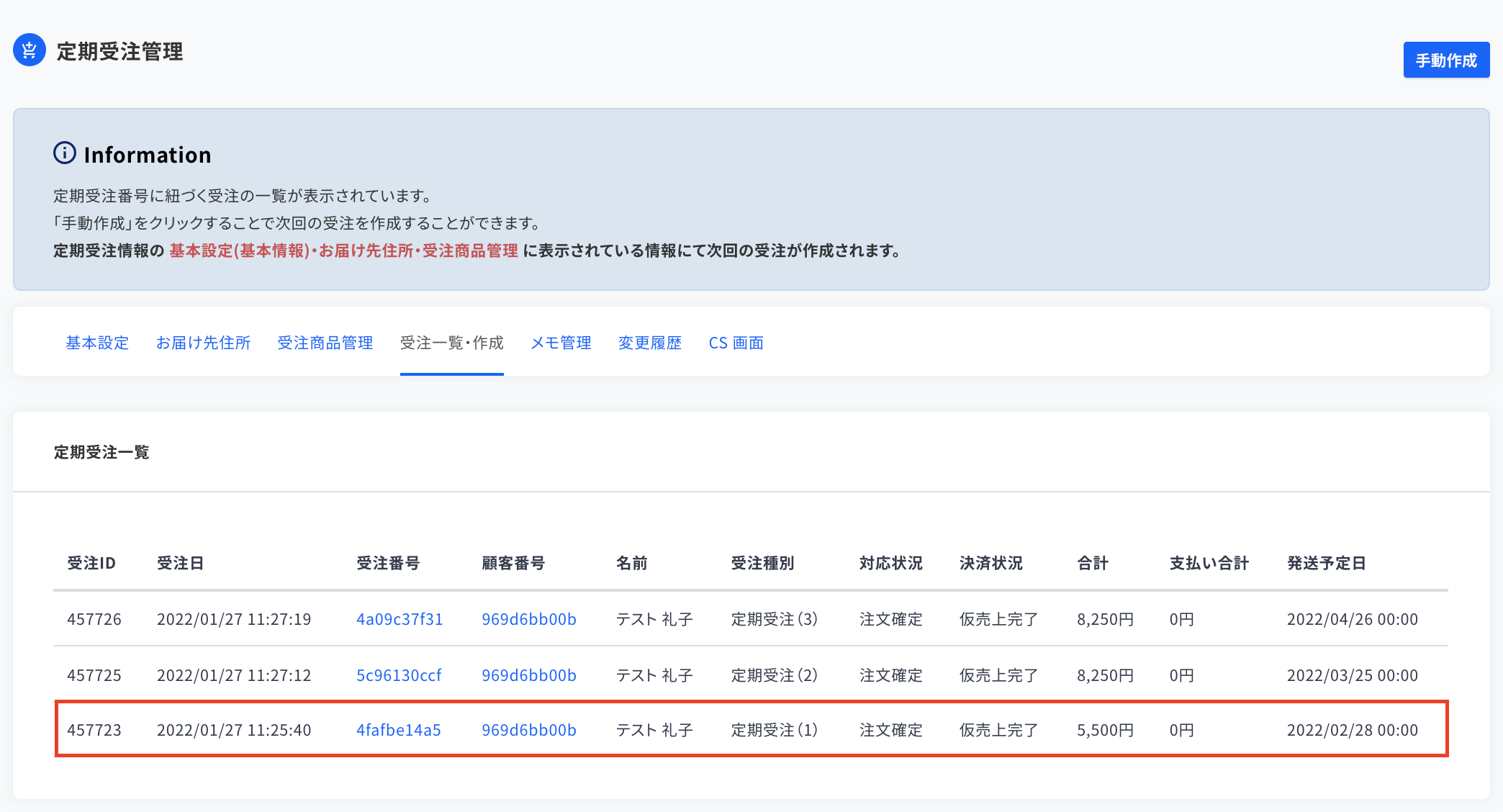Open the 基本設定 tab
The width and height of the screenshot is (1503, 812).
[97, 343]
